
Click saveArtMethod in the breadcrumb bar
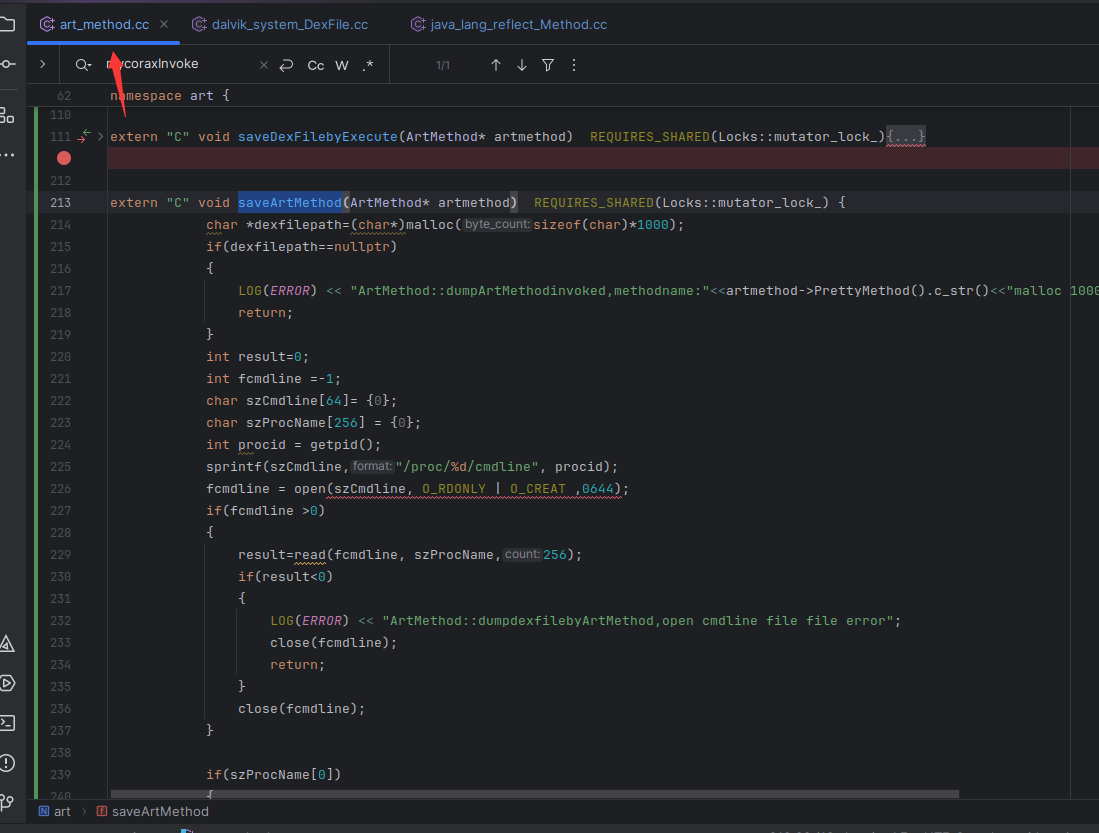pos(161,811)
